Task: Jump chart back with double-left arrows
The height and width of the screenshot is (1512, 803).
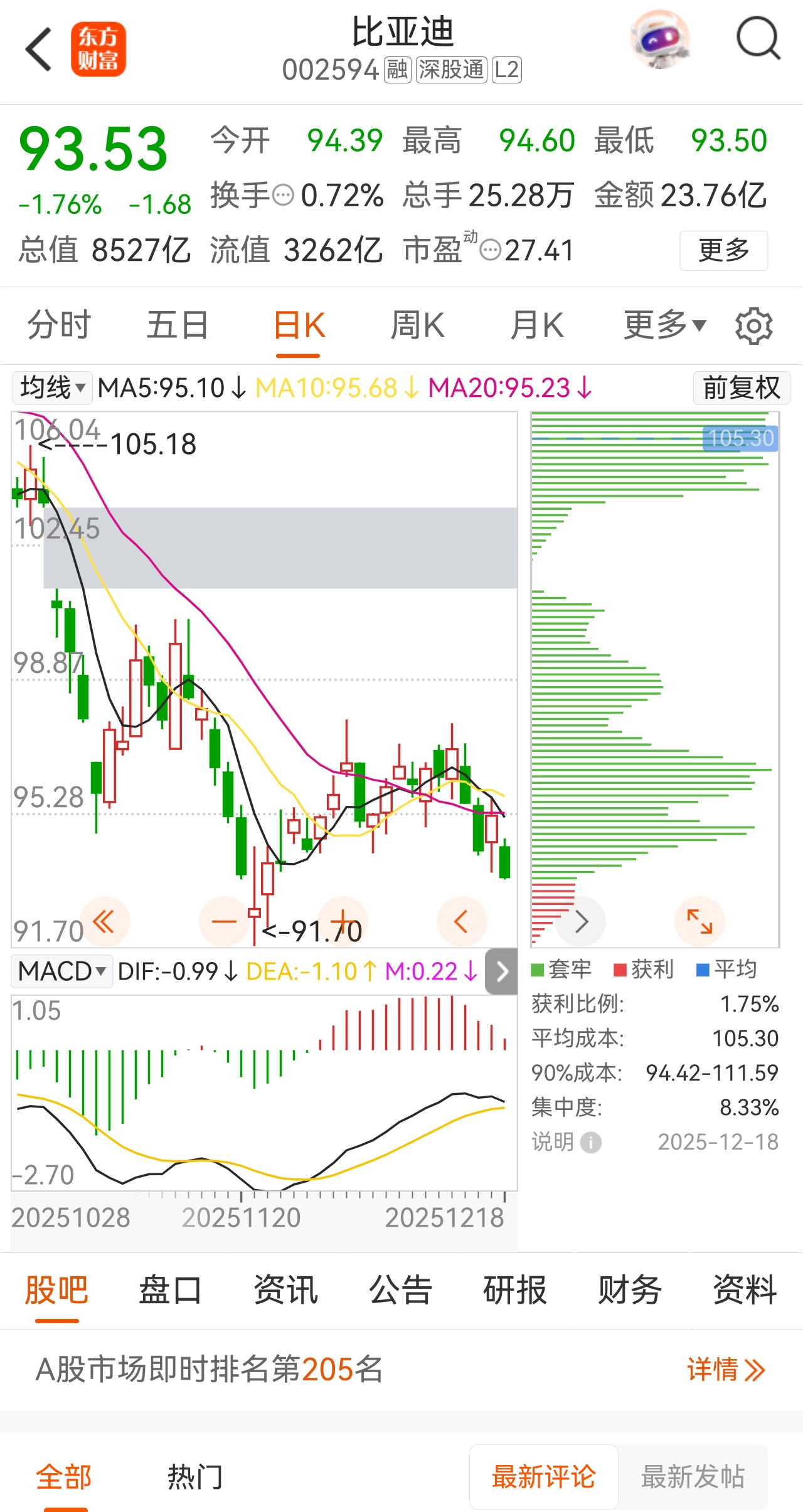Action: point(104,922)
